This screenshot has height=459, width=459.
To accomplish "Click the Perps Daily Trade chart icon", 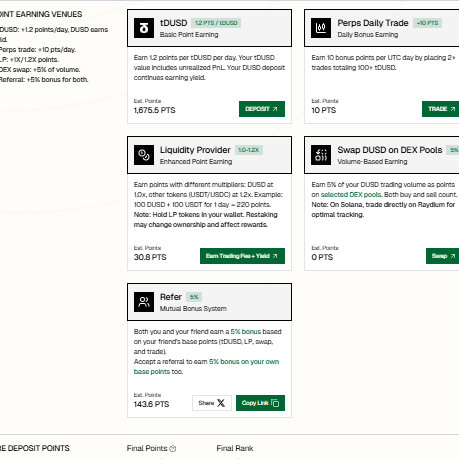I will pos(321,28).
